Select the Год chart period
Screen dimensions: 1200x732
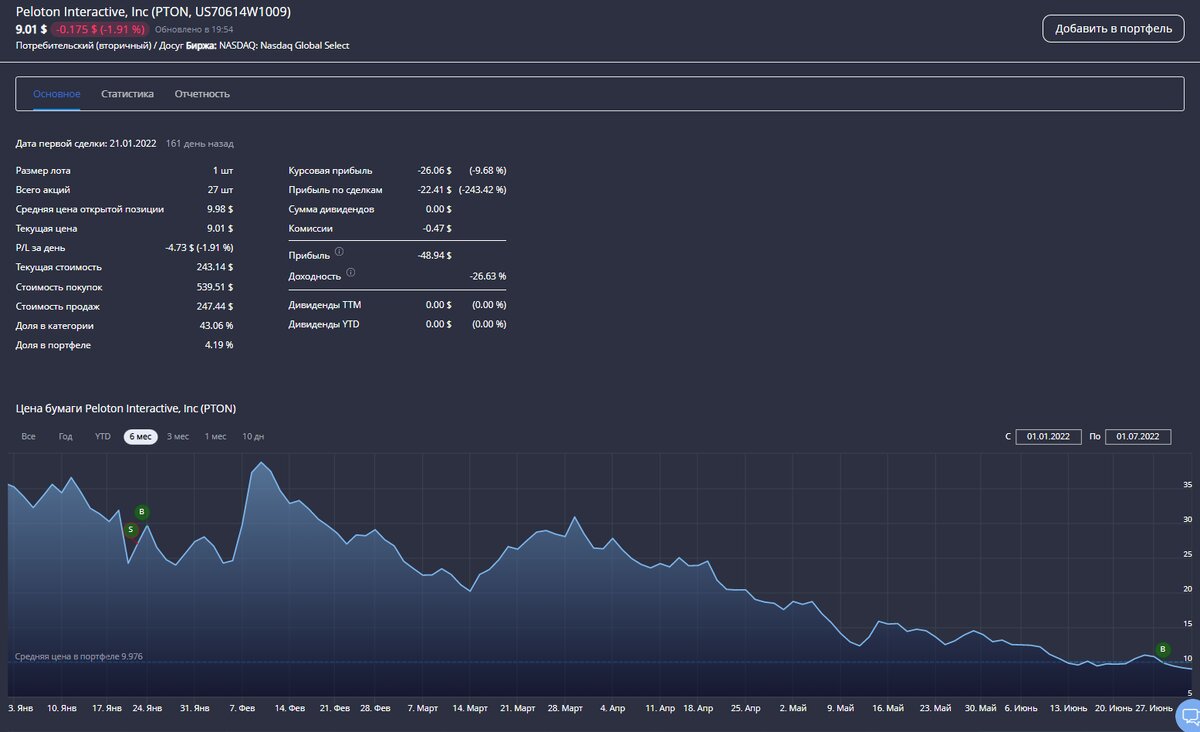pos(65,436)
